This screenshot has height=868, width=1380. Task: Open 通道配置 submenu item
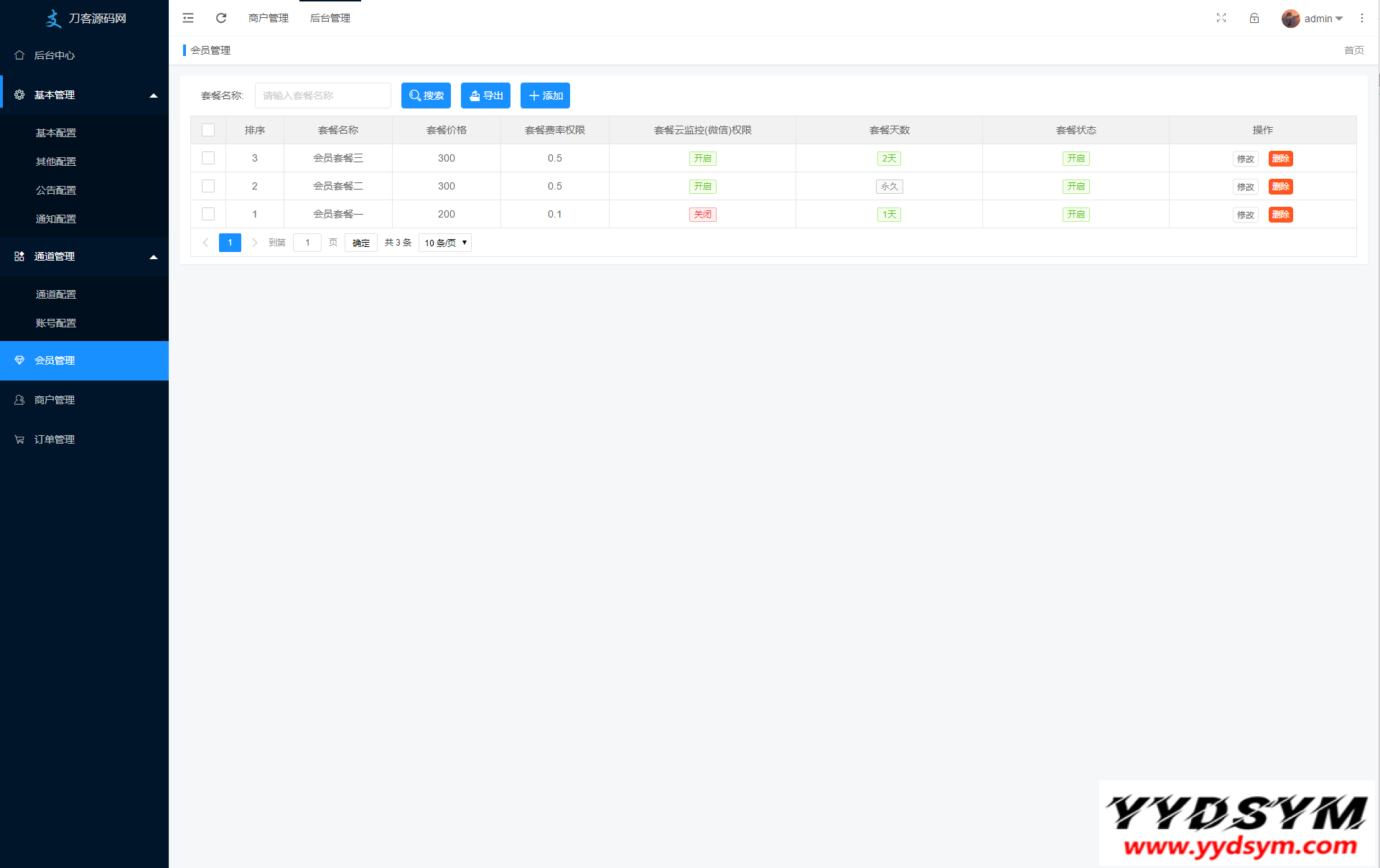coord(56,294)
